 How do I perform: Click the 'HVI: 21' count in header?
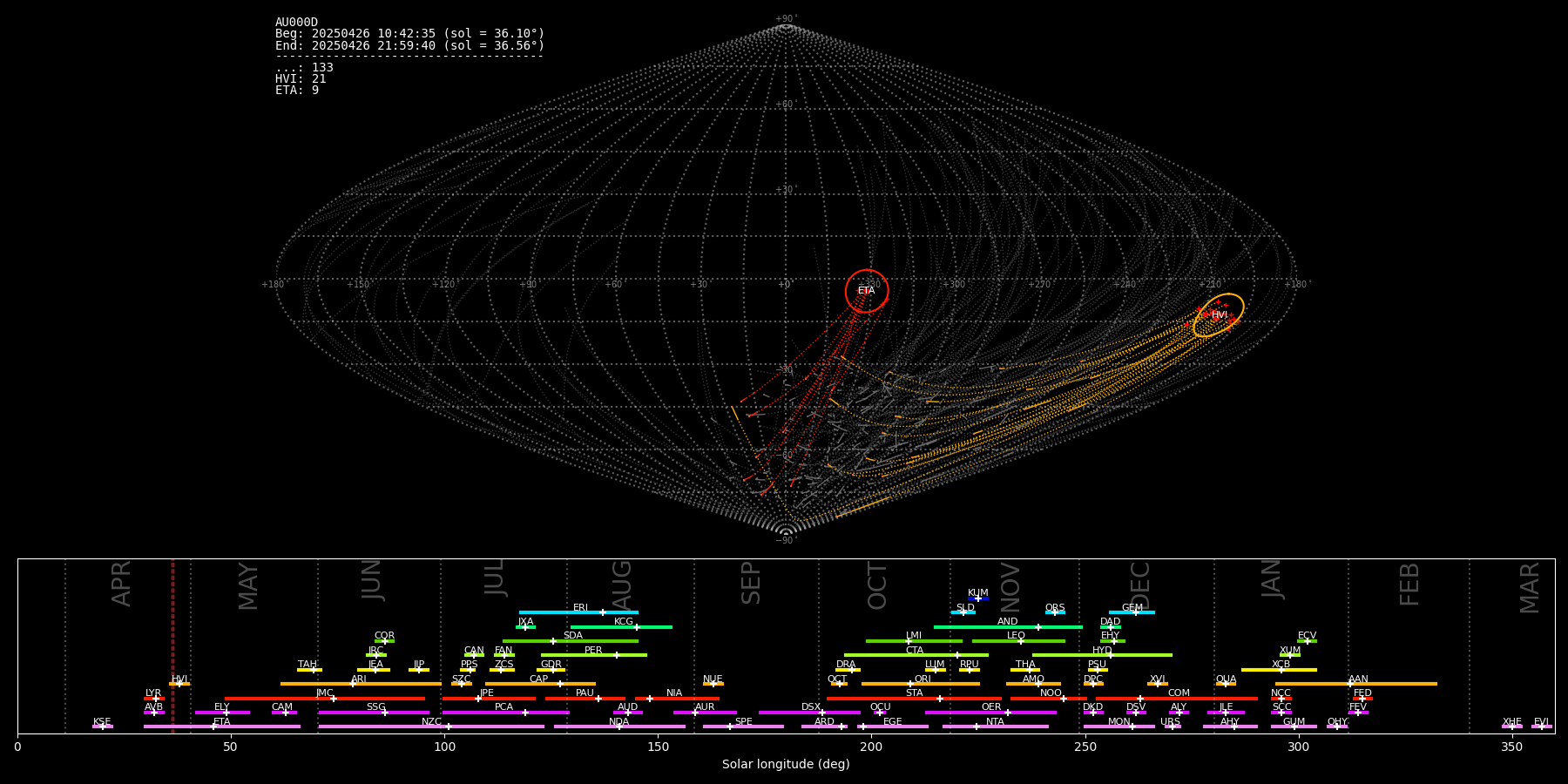coord(301,79)
